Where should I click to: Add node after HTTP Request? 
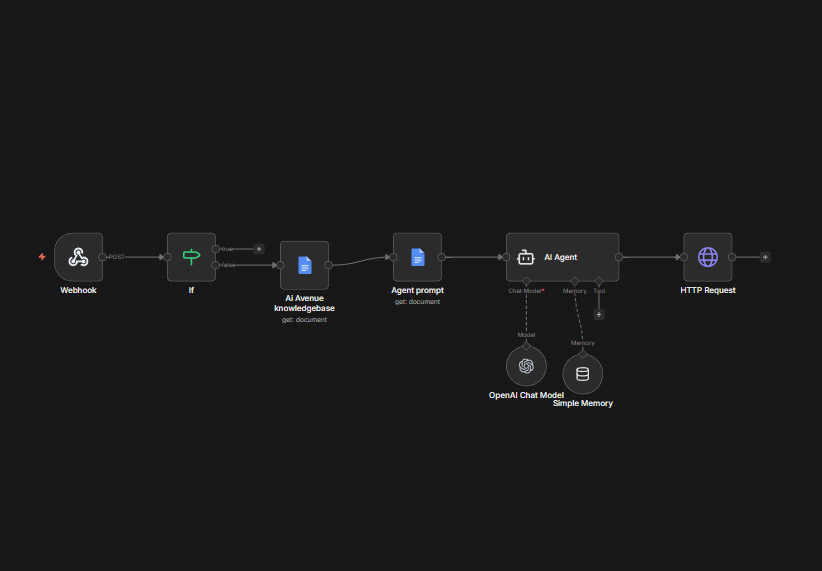pos(765,257)
